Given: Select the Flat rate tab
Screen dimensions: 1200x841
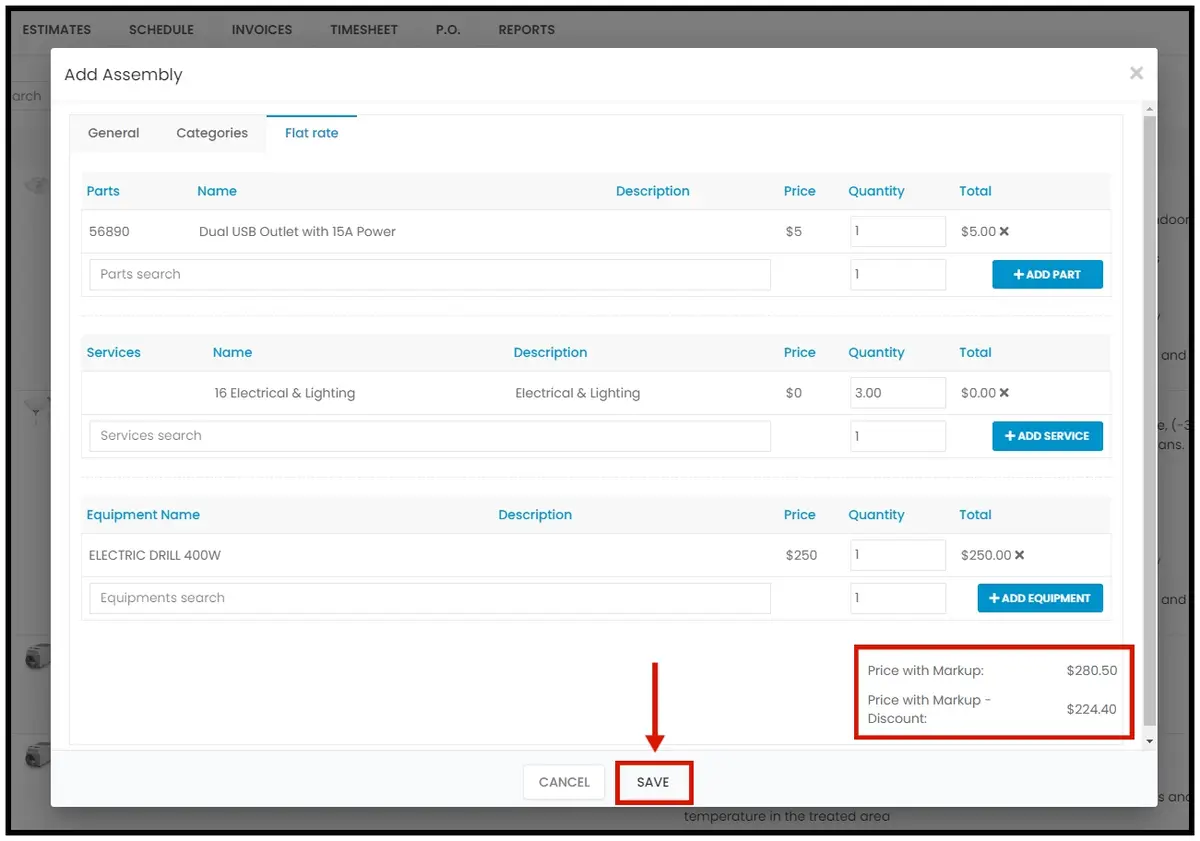Looking at the screenshot, I should [311, 133].
